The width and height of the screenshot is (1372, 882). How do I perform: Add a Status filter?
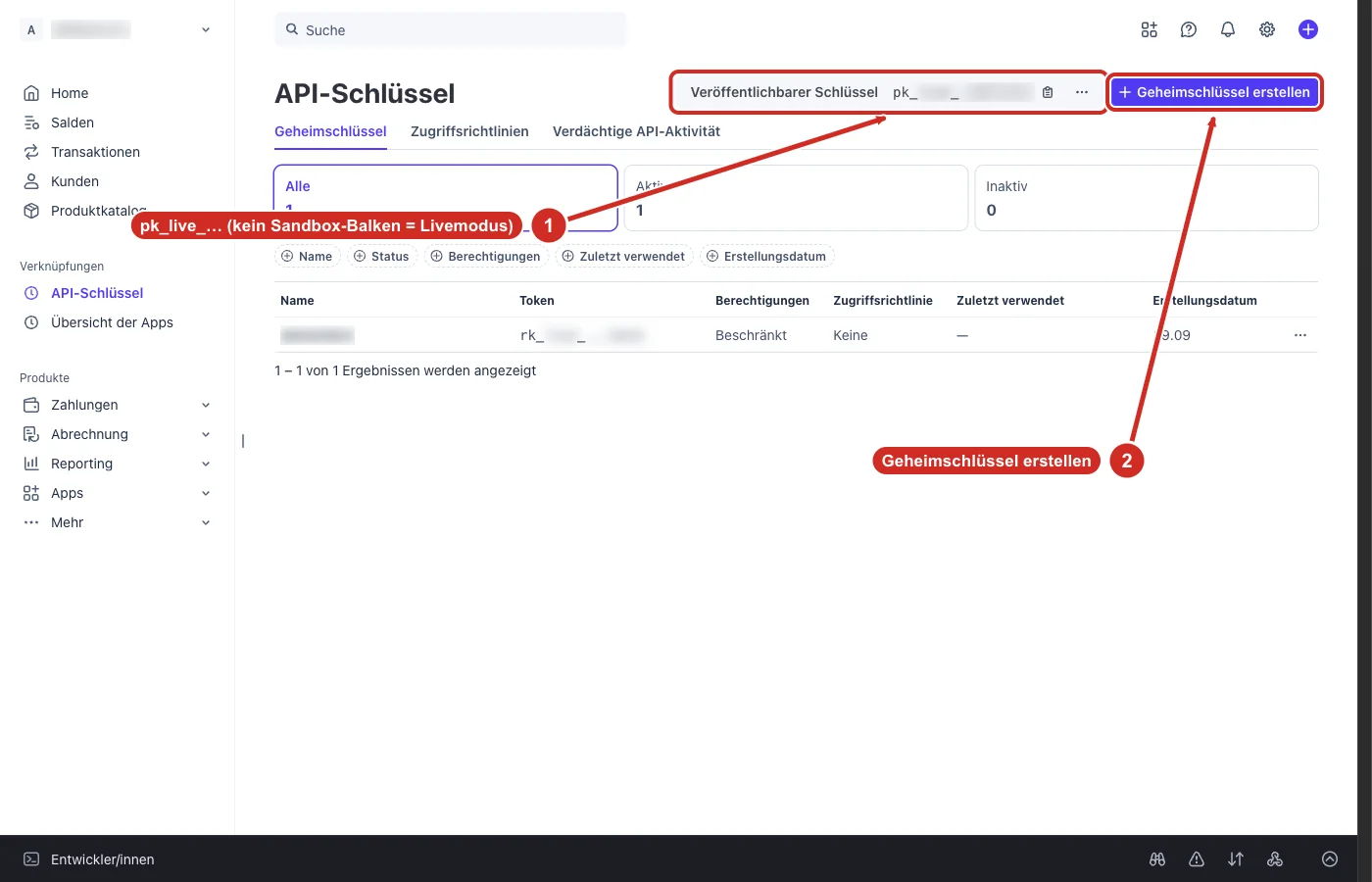pyautogui.click(x=381, y=257)
